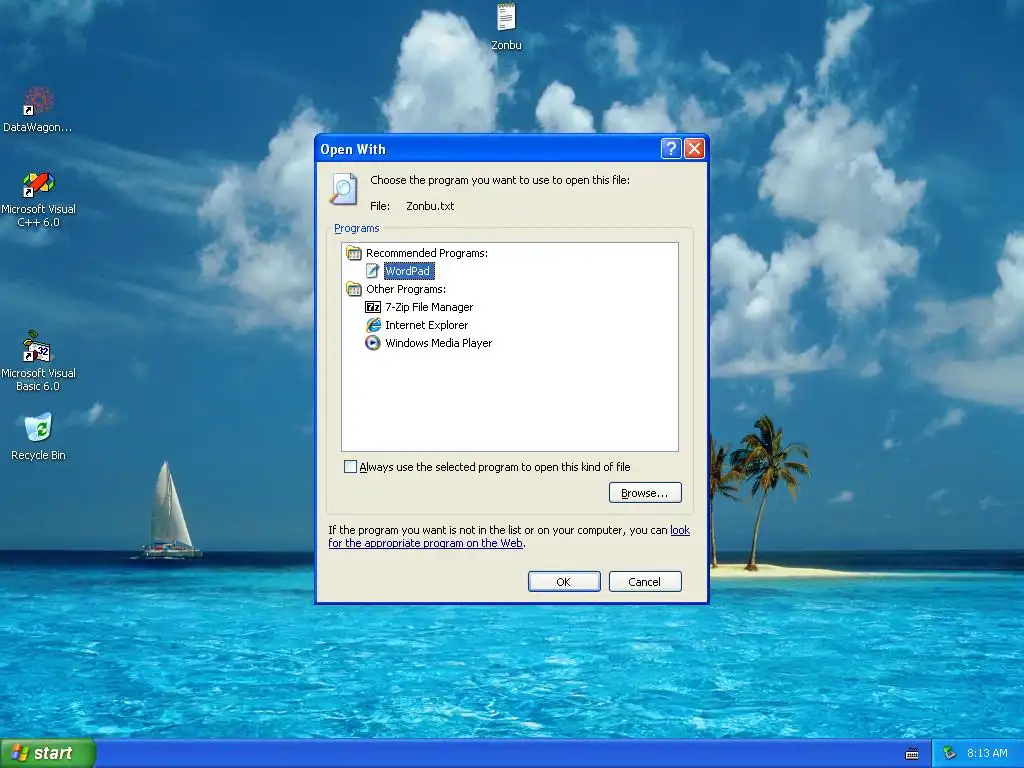Confirm with the OK button
The image size is (1024, 768).
[x=564, y=581]
